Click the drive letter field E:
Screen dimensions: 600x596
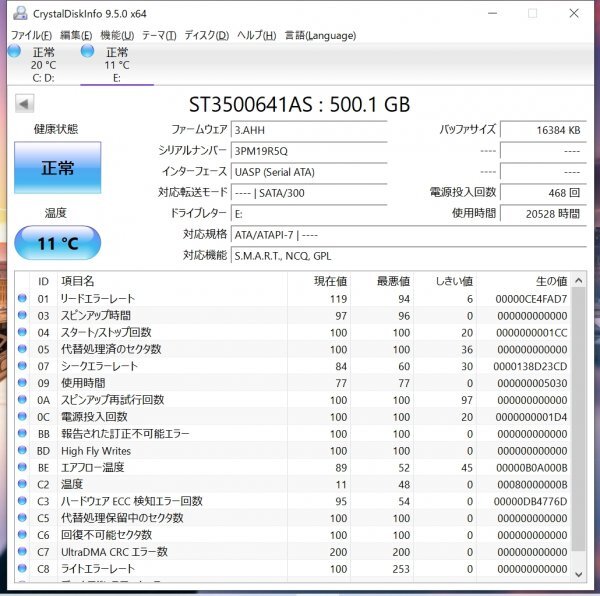[309, 214]
